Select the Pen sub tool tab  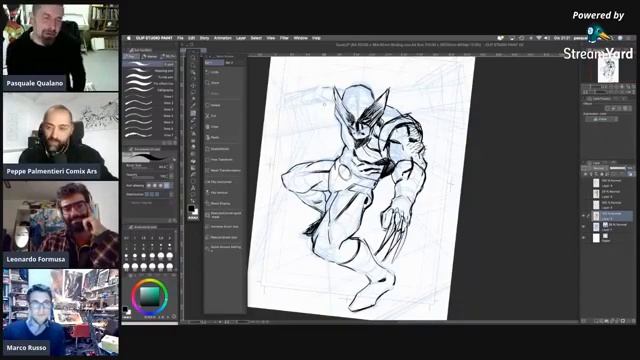131,56
